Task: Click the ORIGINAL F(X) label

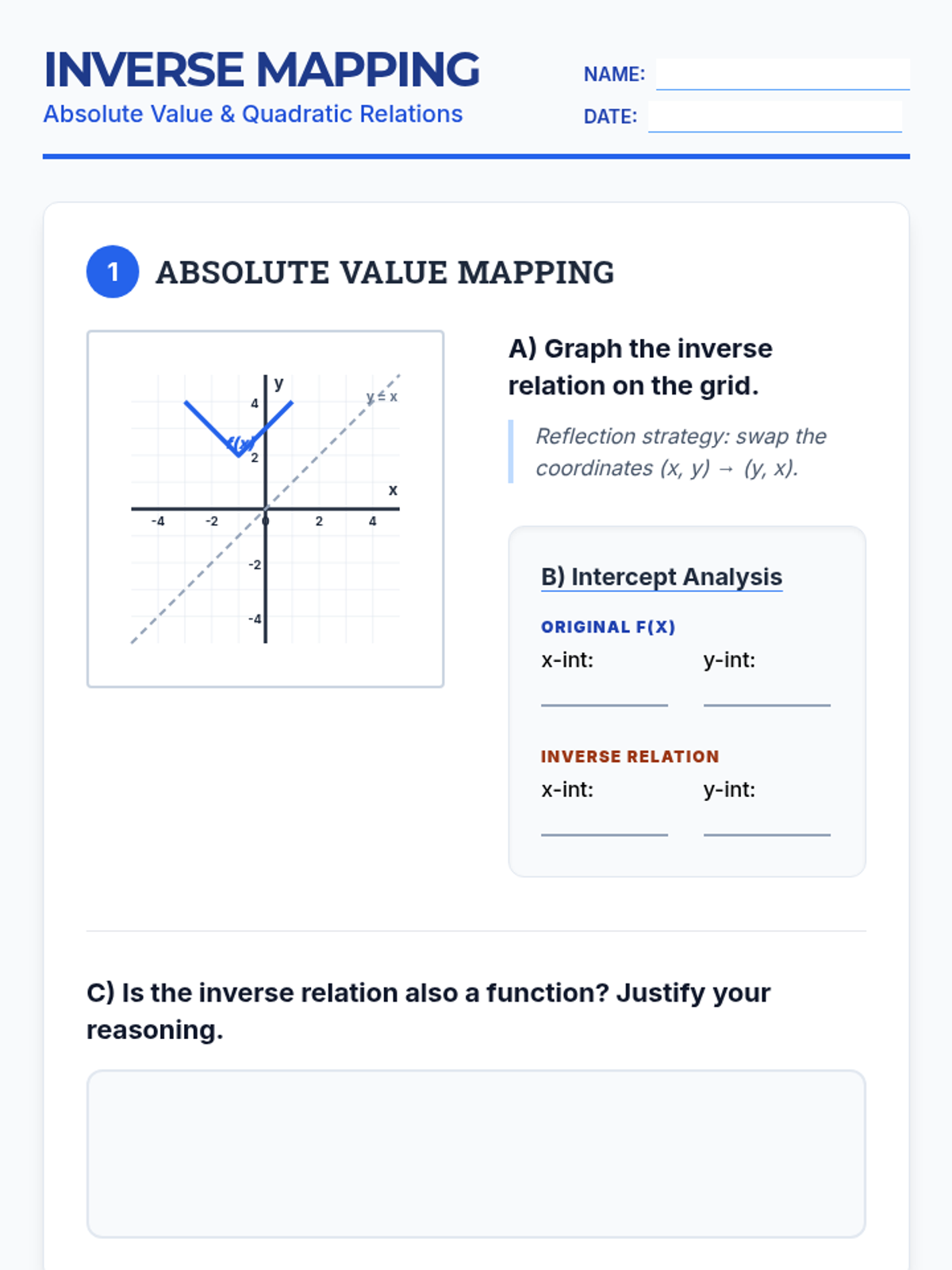Action: coord(608,627)
